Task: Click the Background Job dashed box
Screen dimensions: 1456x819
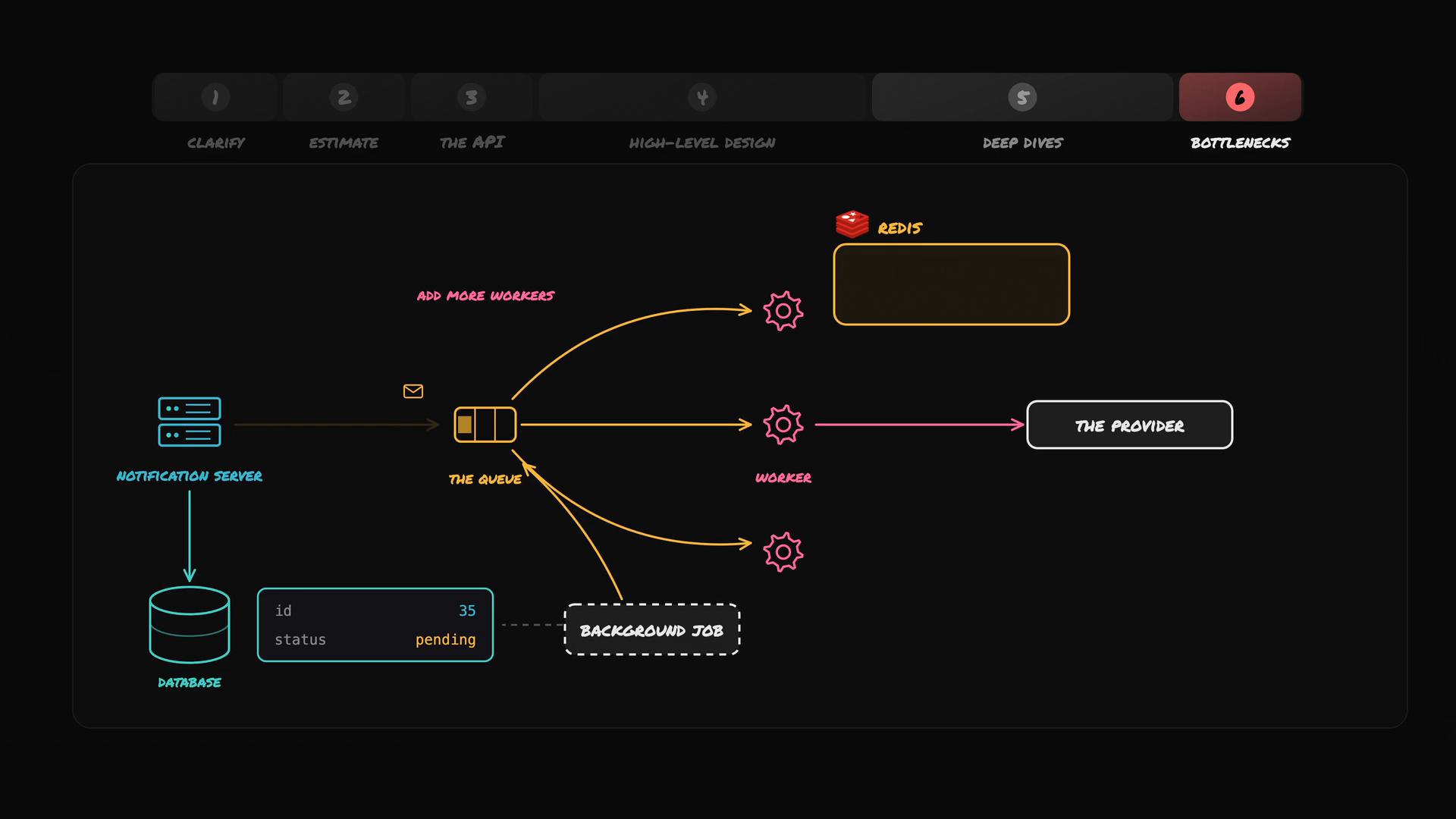Action: (x=652, y=629)
